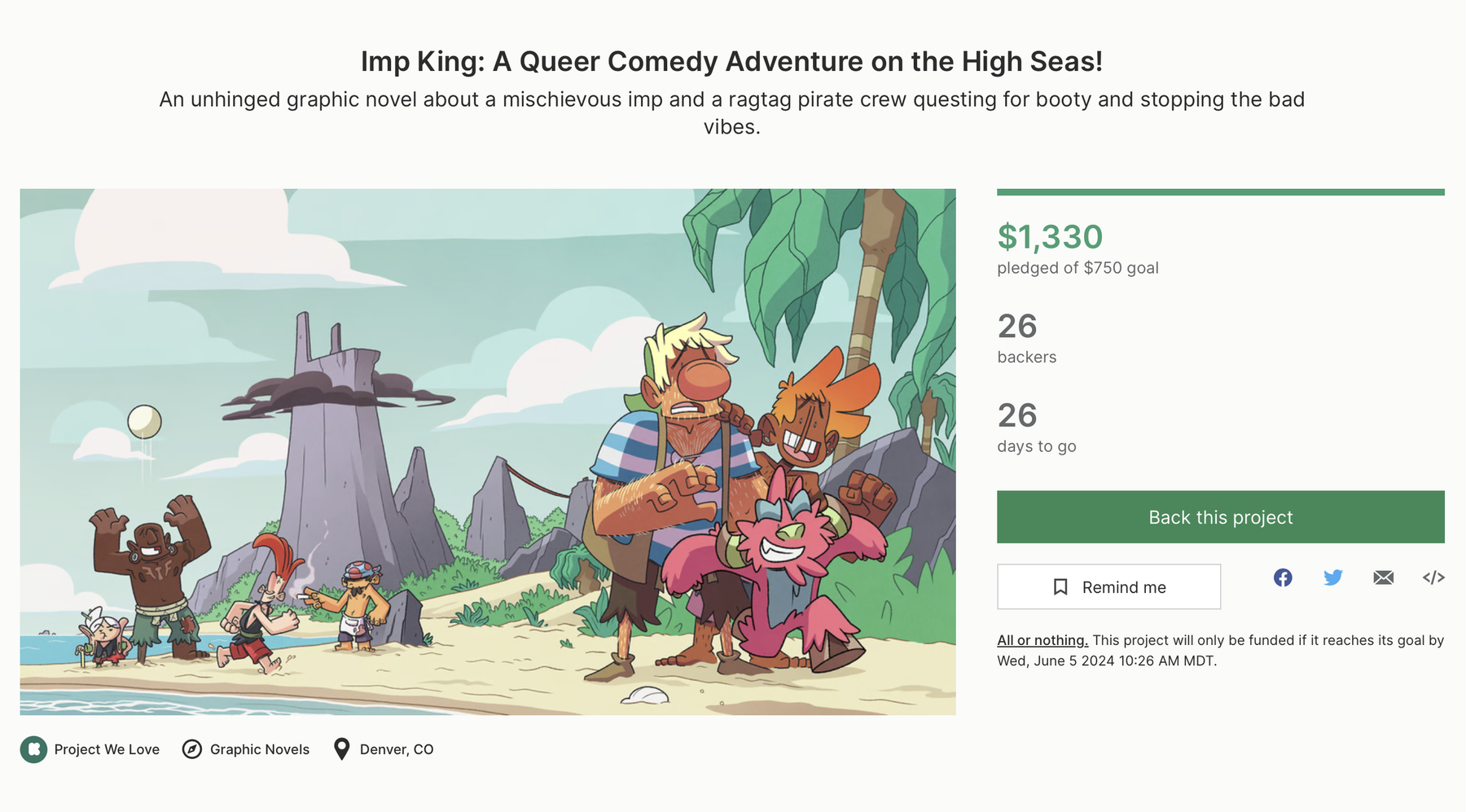Share the project on Twitter
1466x812 pixels.
(1333, 577)
